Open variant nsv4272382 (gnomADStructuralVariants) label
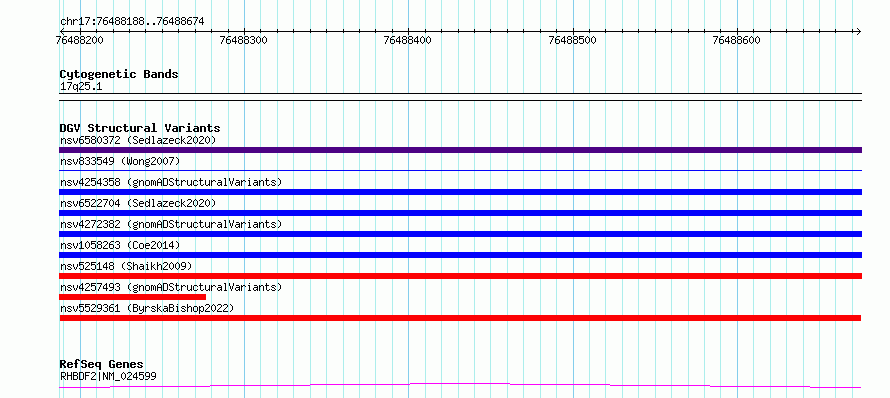890x398 pixels. (x=171, y=224)
